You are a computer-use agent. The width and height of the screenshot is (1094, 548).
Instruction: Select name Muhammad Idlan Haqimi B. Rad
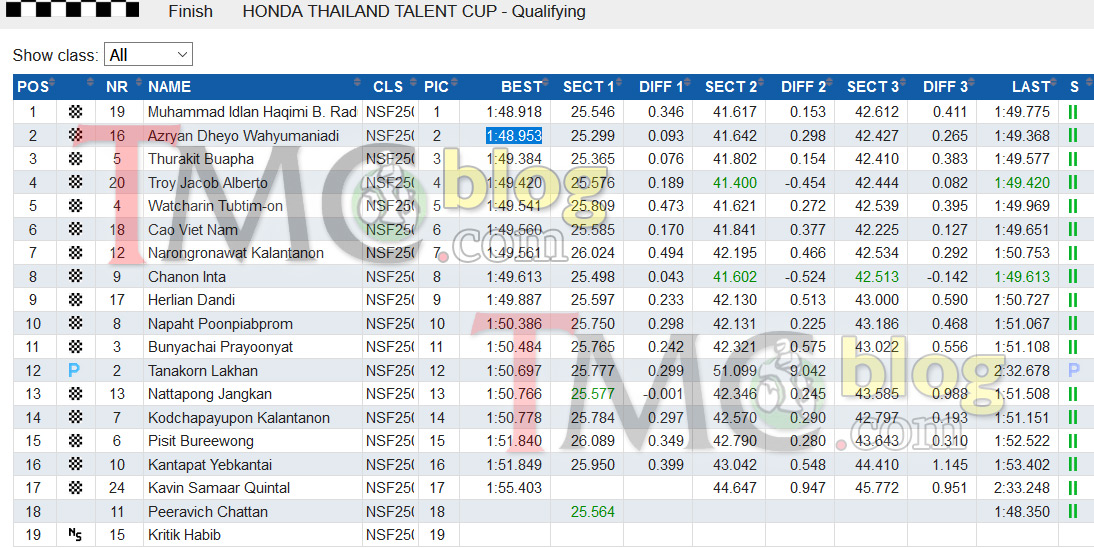252,112
